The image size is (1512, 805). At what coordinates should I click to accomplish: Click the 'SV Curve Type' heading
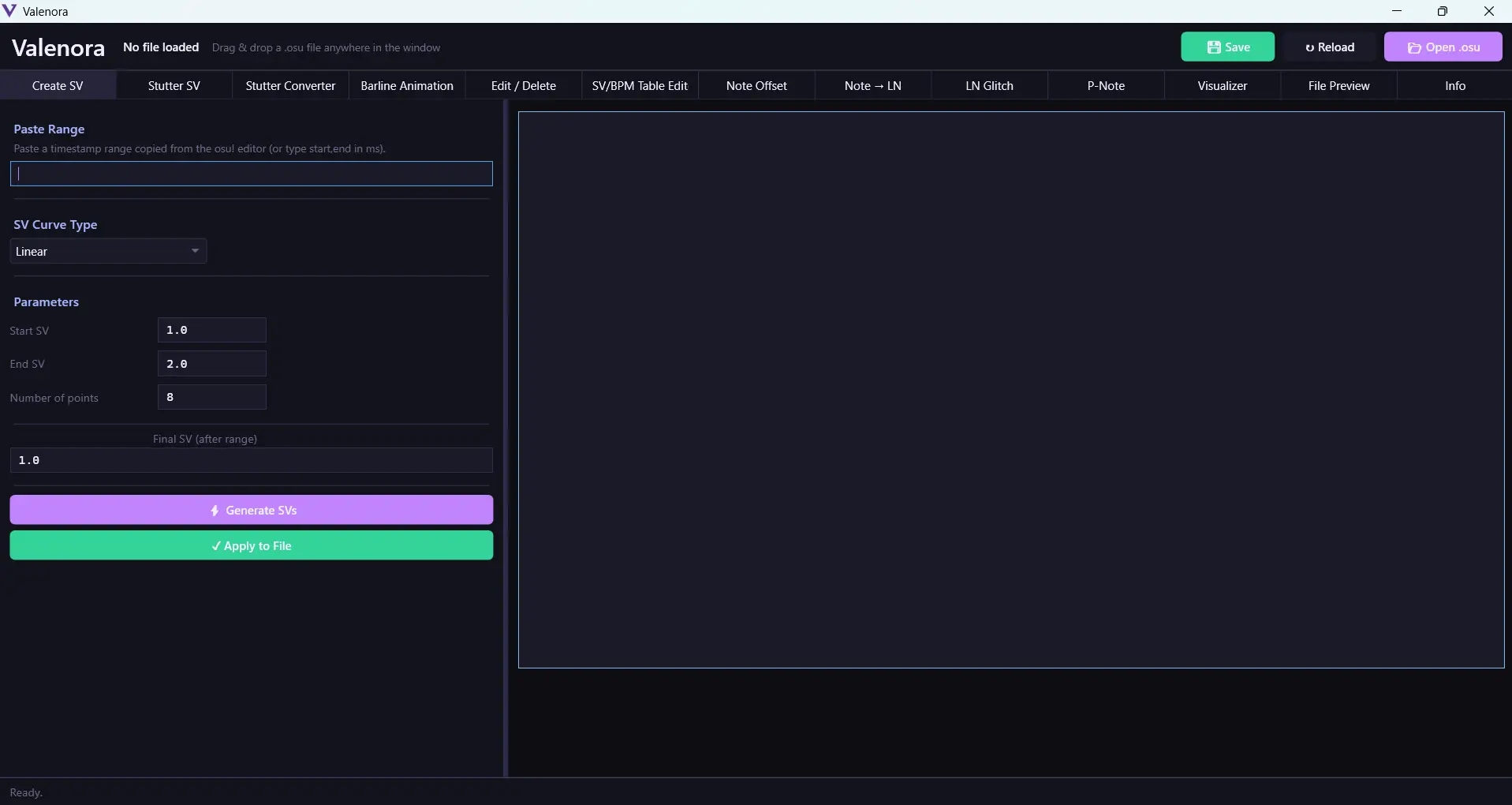[x=55, y=225]
